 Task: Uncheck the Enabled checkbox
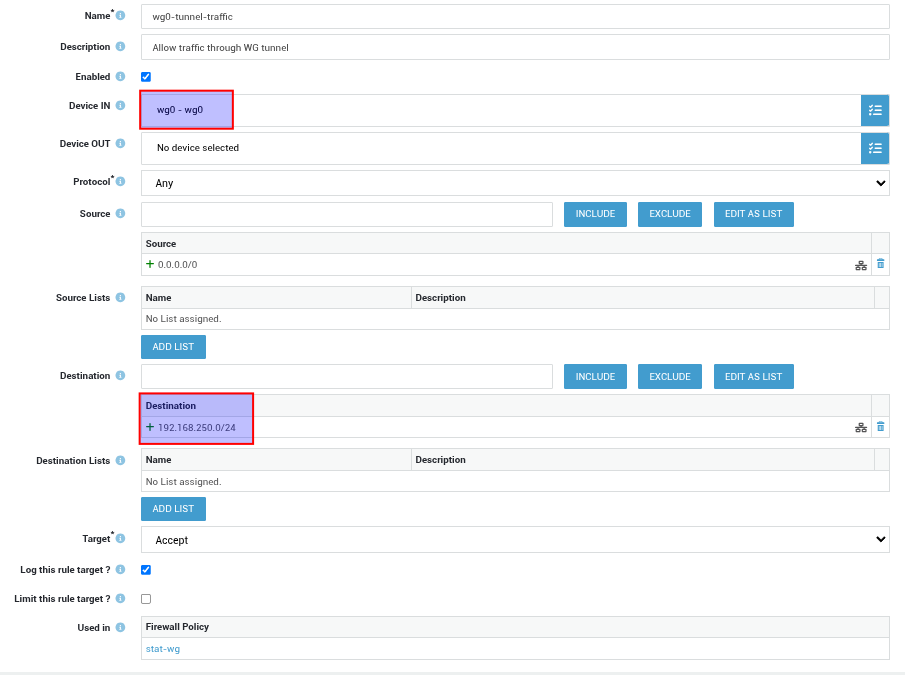click(146, 77)
